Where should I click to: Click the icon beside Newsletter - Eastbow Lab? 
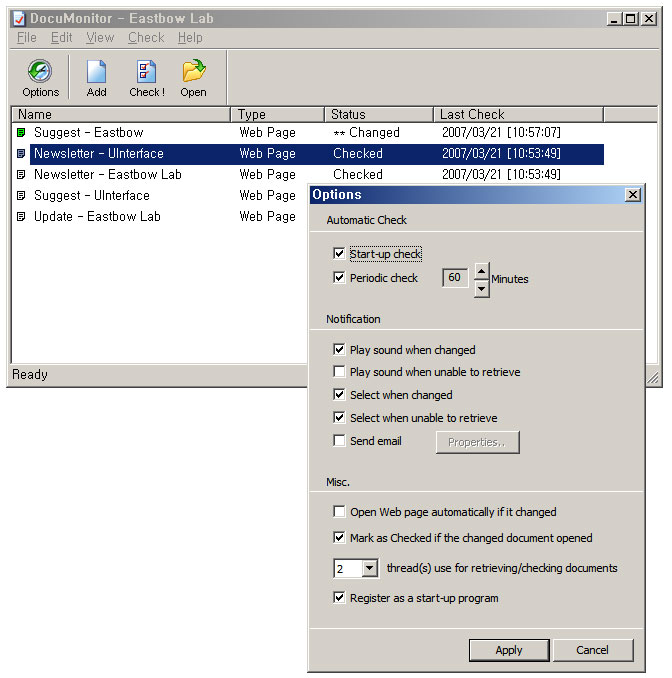(21, 175)
